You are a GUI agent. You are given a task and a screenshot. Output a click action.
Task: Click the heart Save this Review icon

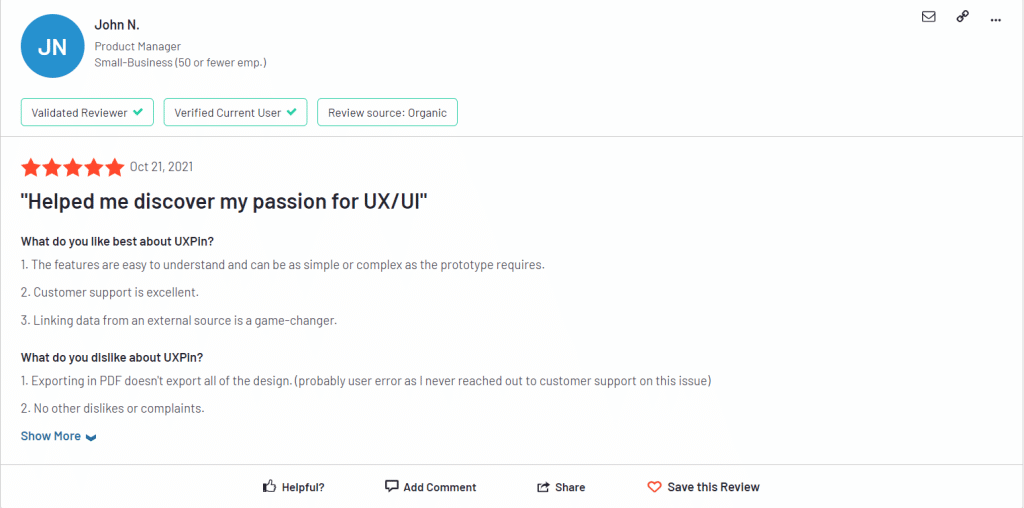[654, 487]
